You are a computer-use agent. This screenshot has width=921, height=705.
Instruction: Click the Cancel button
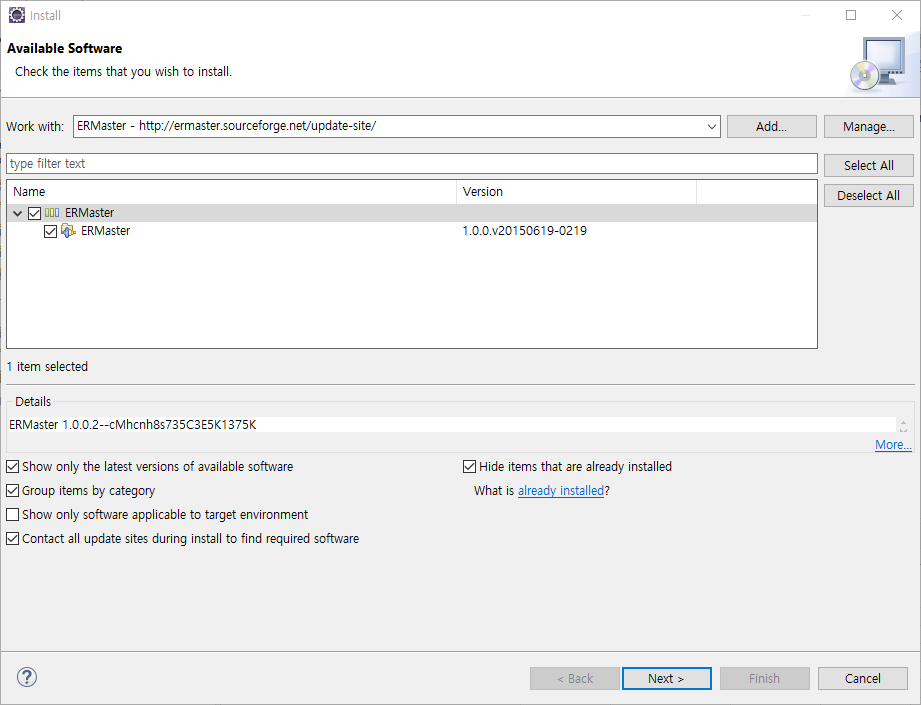pos(862,678)
